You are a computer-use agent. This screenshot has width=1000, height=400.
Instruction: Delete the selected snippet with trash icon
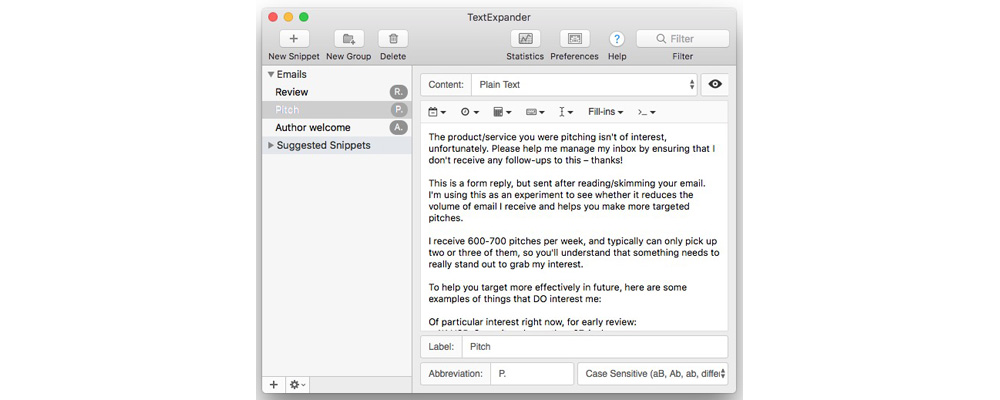pos(392,39)
